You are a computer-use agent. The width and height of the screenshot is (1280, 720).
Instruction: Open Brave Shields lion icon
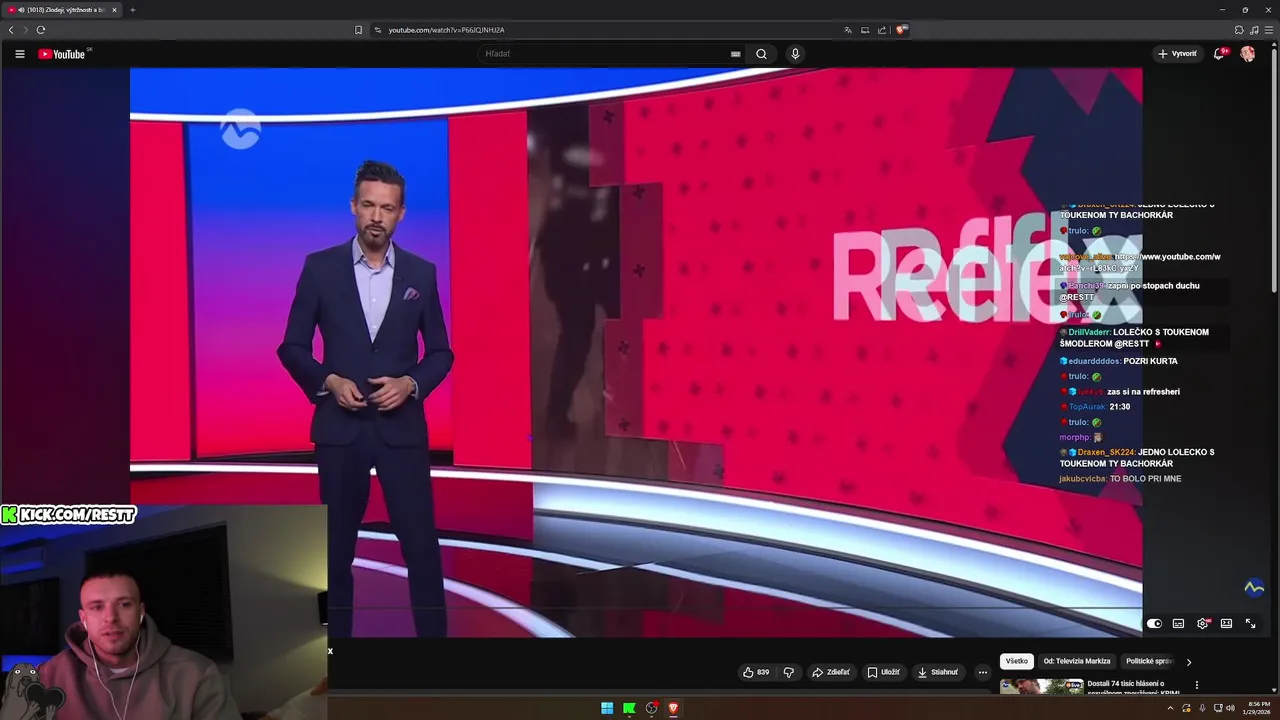pyautogui.click(x=901, y=30)
